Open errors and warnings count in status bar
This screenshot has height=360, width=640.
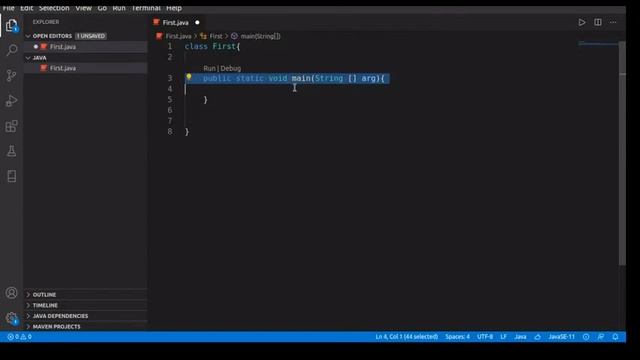[x=19, y=337]
